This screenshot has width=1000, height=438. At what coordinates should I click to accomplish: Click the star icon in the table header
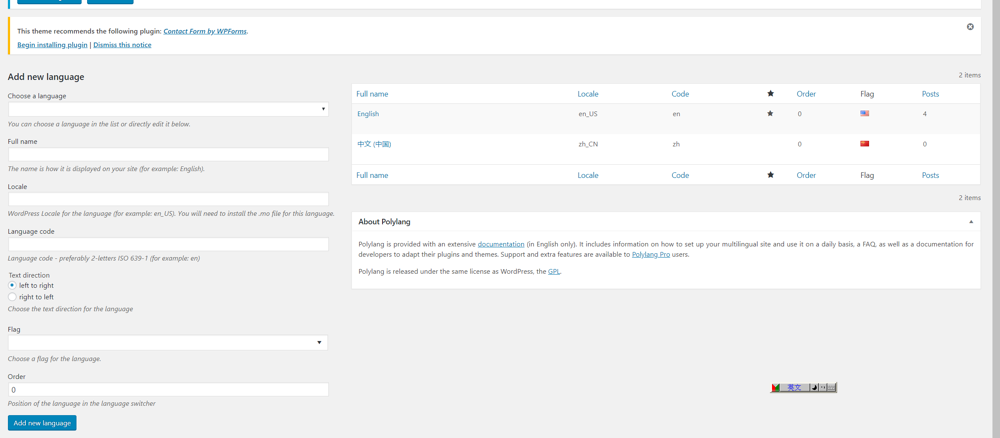point(770,94)
